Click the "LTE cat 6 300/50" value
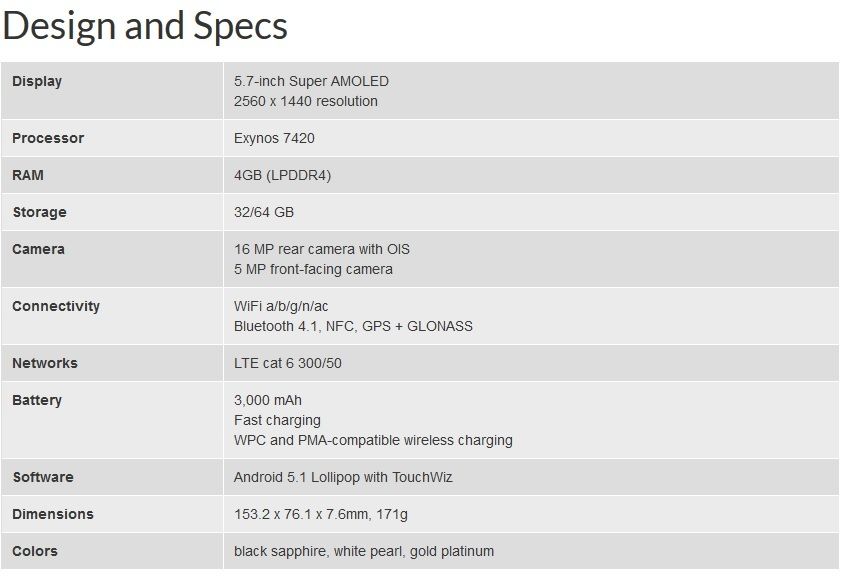This screenshot has width=851, height=583. (288, 363)
